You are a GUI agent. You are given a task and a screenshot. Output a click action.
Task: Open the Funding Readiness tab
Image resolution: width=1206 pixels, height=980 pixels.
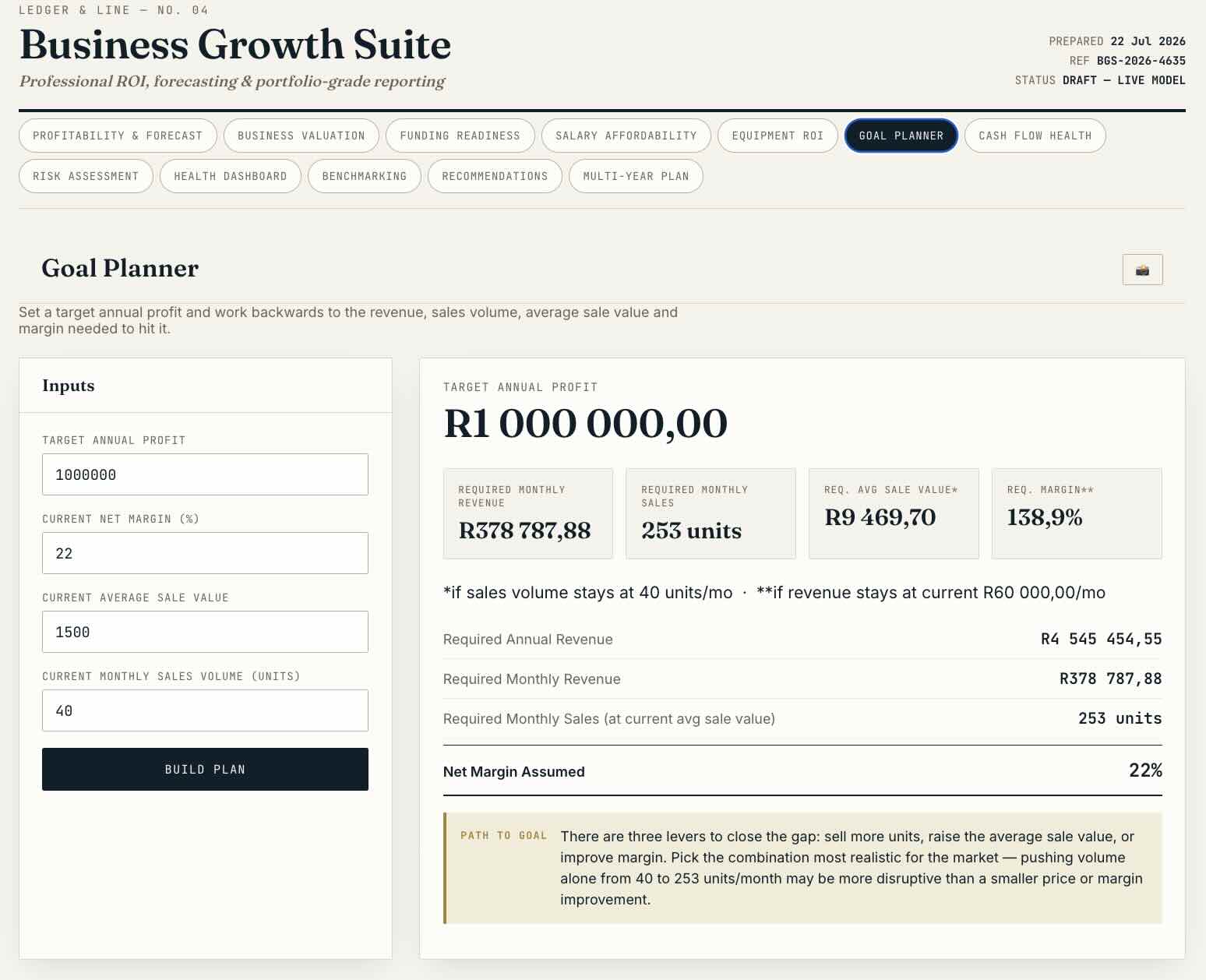point(460,136)
